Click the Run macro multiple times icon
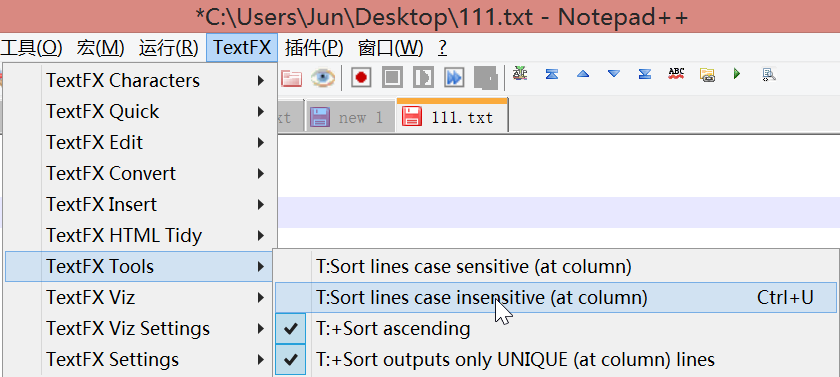 454,78
